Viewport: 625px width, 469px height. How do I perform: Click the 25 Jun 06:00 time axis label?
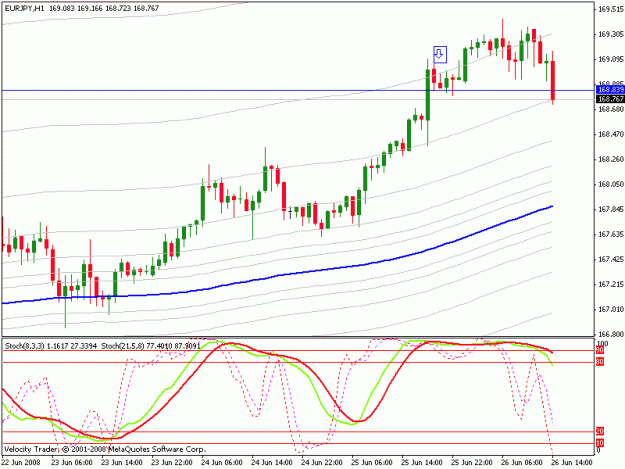[x=371, y=462]
